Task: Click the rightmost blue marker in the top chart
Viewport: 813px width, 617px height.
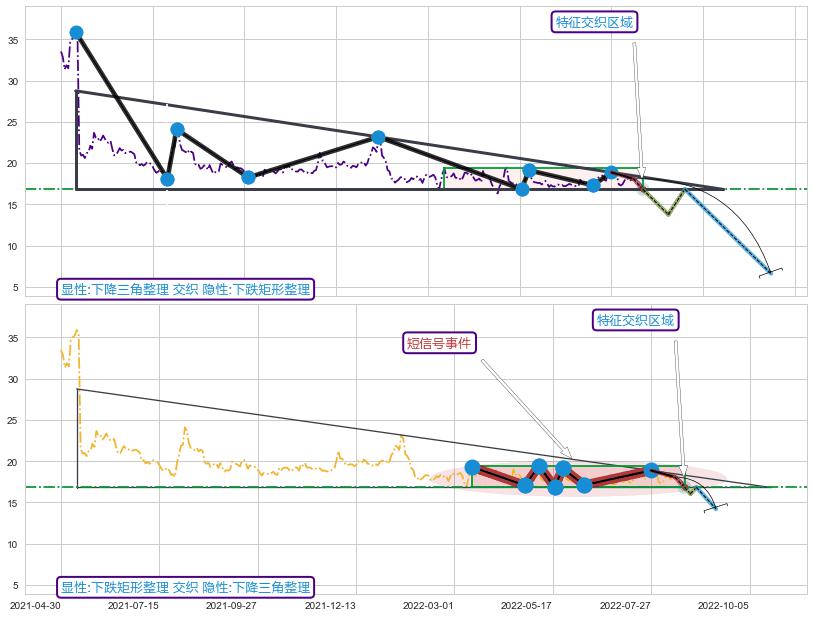Action: [x=611, y=173]
